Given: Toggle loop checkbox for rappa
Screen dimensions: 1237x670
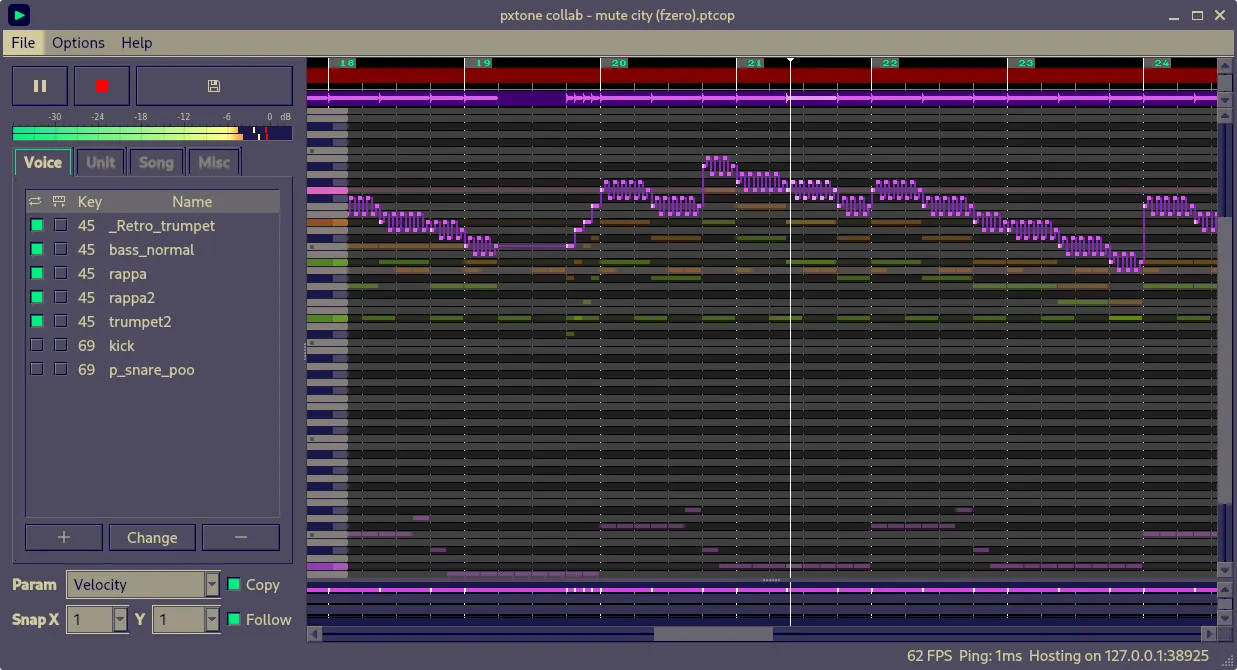Looking at the screenshot, I should pos(37,273).
